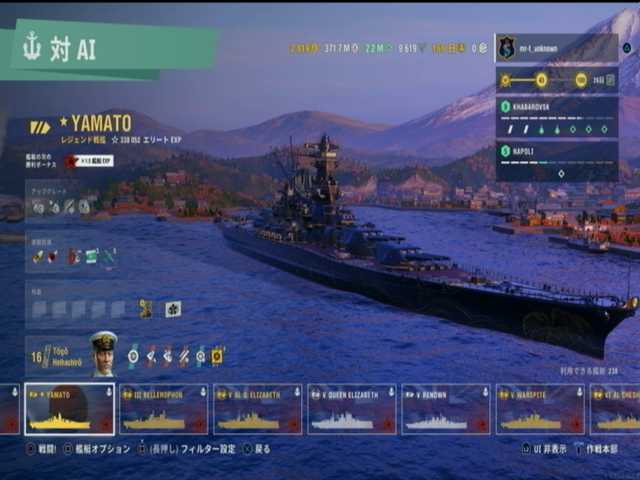
Task: Click the white flower emblem flag icon
Action: coord(173,309)
